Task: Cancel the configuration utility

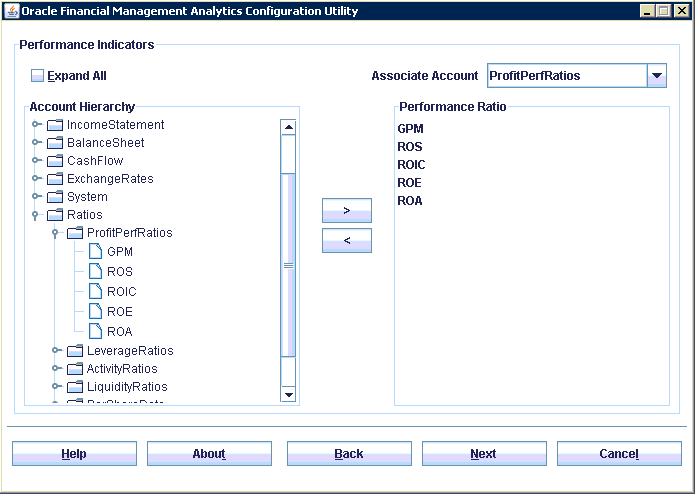Action: pos(619,454)
